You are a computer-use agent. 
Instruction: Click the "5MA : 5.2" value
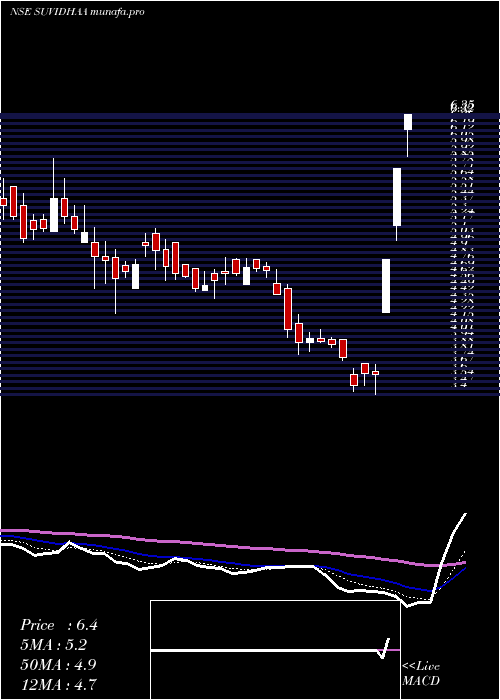(x=54, y=645)
